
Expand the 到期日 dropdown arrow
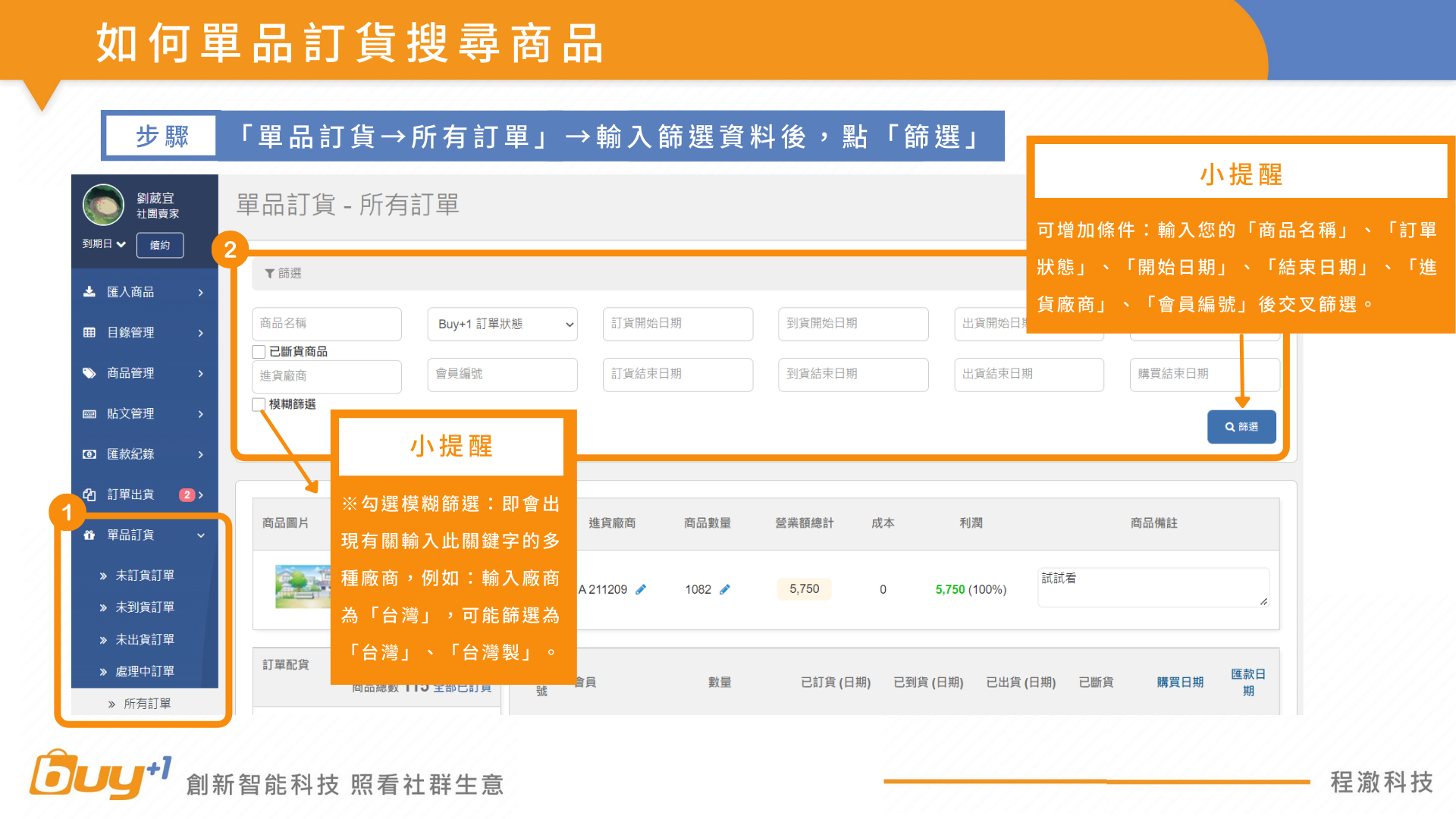click(x=121, y=244)
